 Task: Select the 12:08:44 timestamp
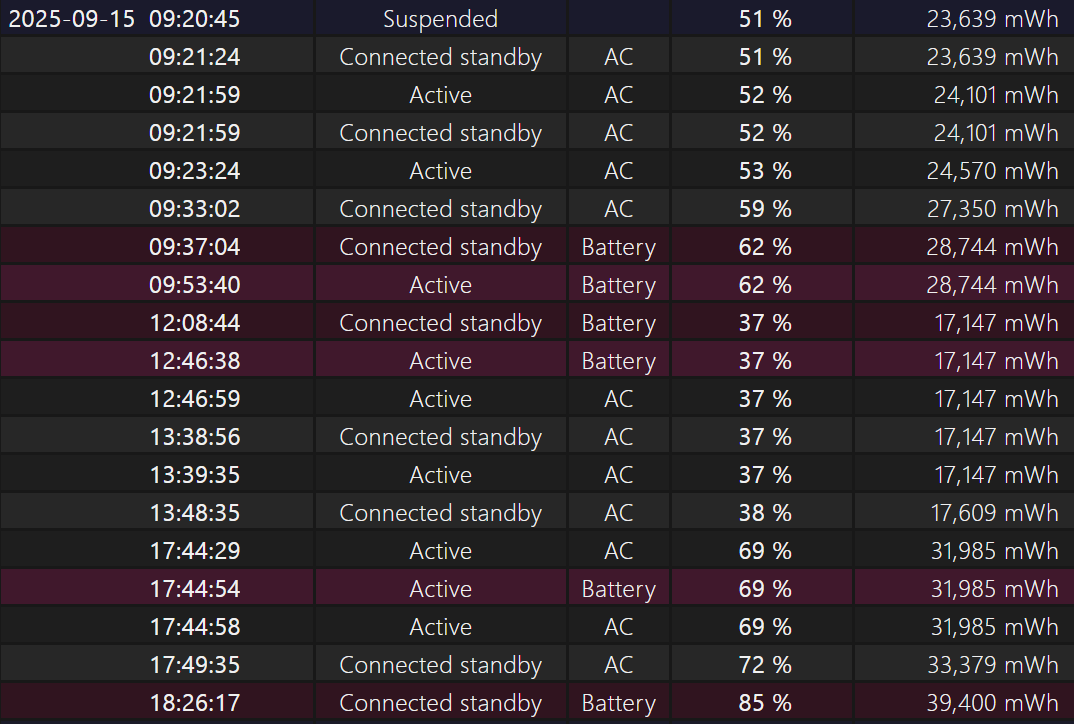195,323
